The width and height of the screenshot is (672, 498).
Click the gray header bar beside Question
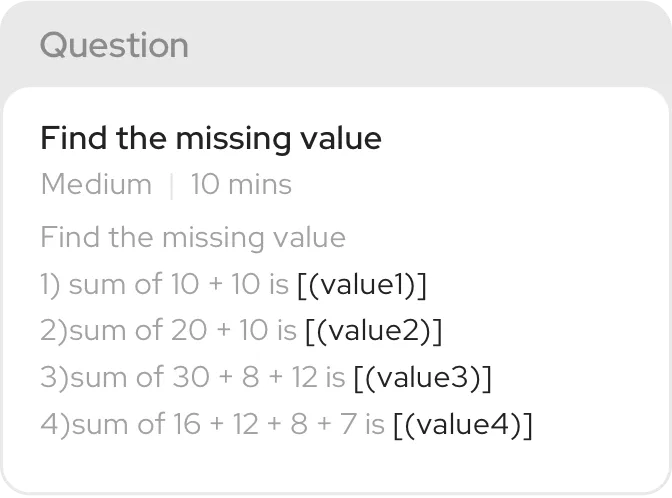coord(429,45)
